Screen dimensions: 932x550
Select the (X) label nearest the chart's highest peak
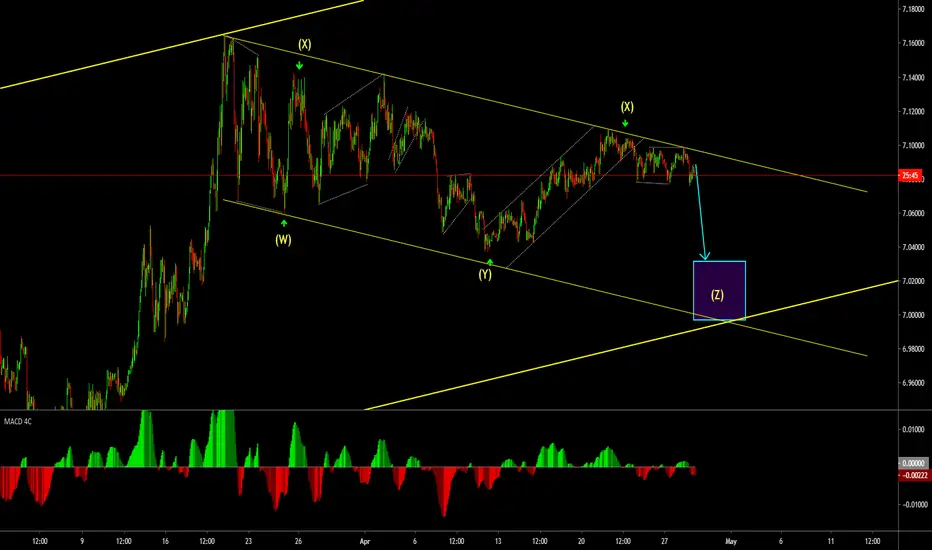(x=304, y=44)
